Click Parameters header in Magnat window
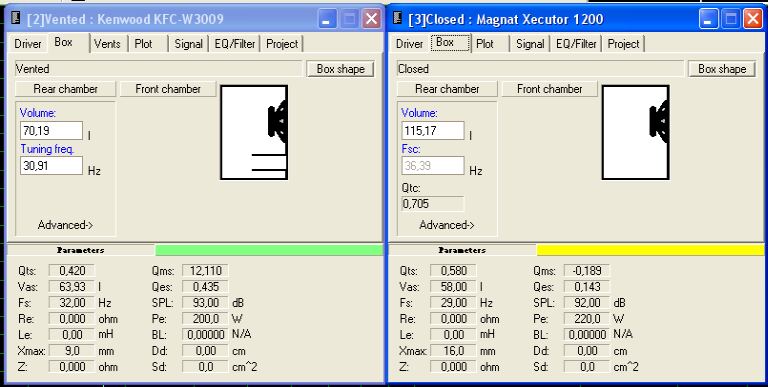This screenshot has width=768, height=387. coord(462,250)
